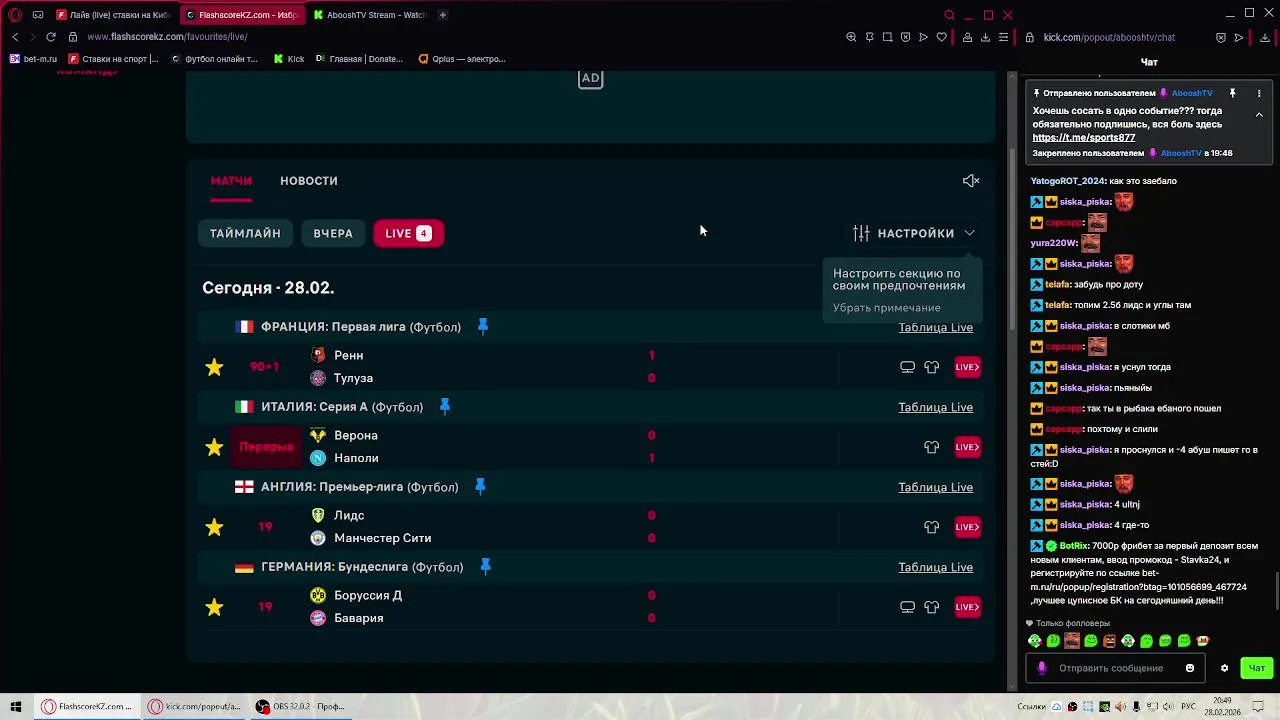Open TV broadcast icon for Ренн match
Image resolution: width=1280 pixels, height=720 pixels.
click(907, 367)
